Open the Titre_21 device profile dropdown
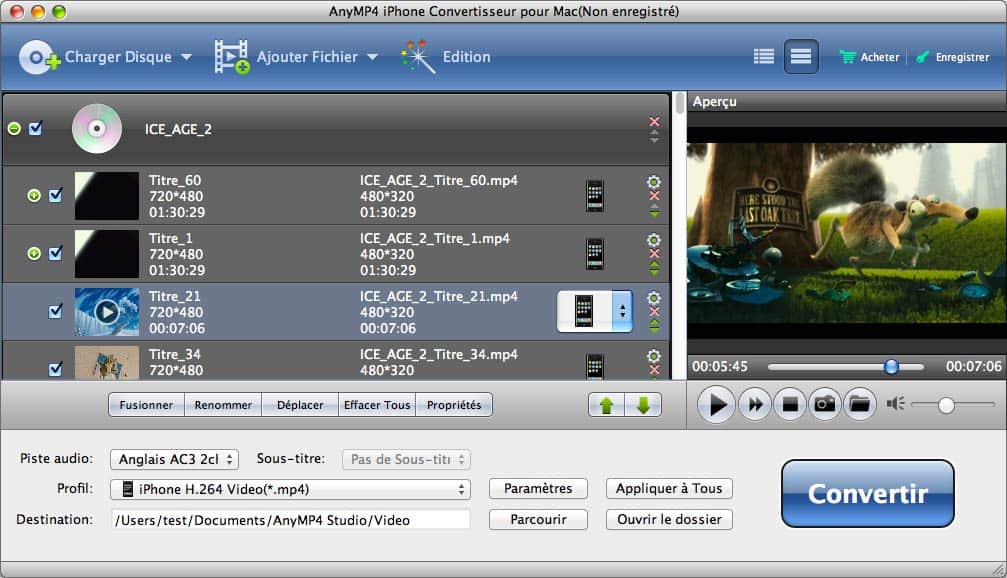Viewport: 1007px width, 578px height. click(x=595, y=311)
